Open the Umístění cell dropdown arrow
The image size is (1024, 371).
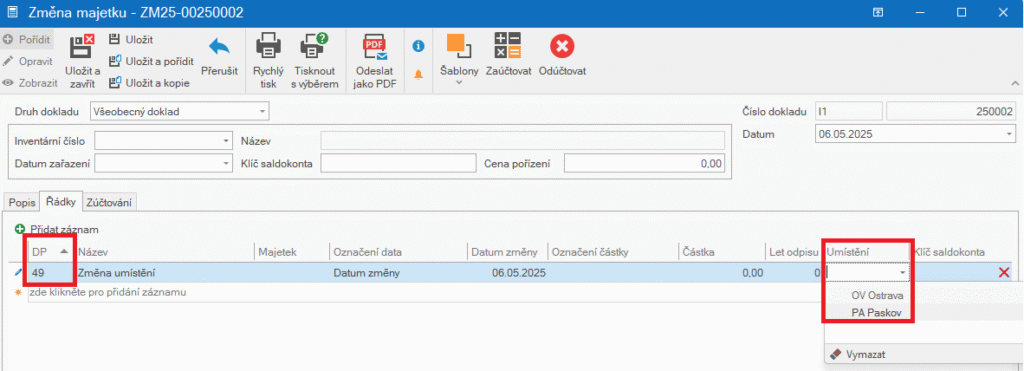903,273
